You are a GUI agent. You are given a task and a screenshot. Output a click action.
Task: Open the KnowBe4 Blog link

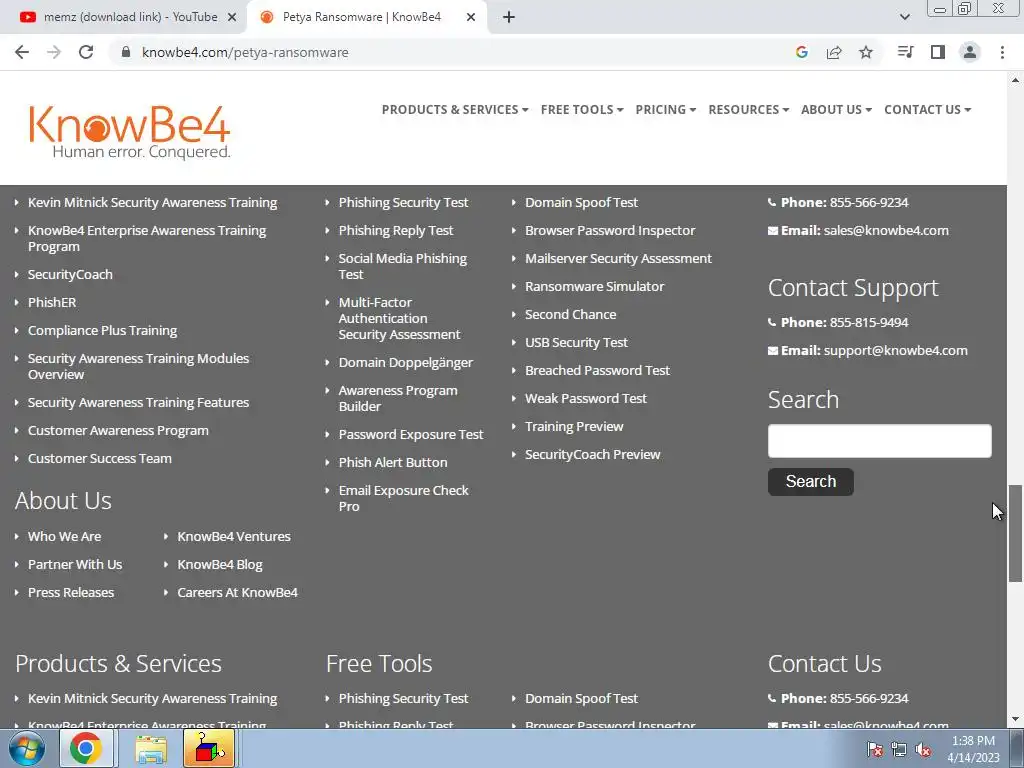tap(219, 565)
